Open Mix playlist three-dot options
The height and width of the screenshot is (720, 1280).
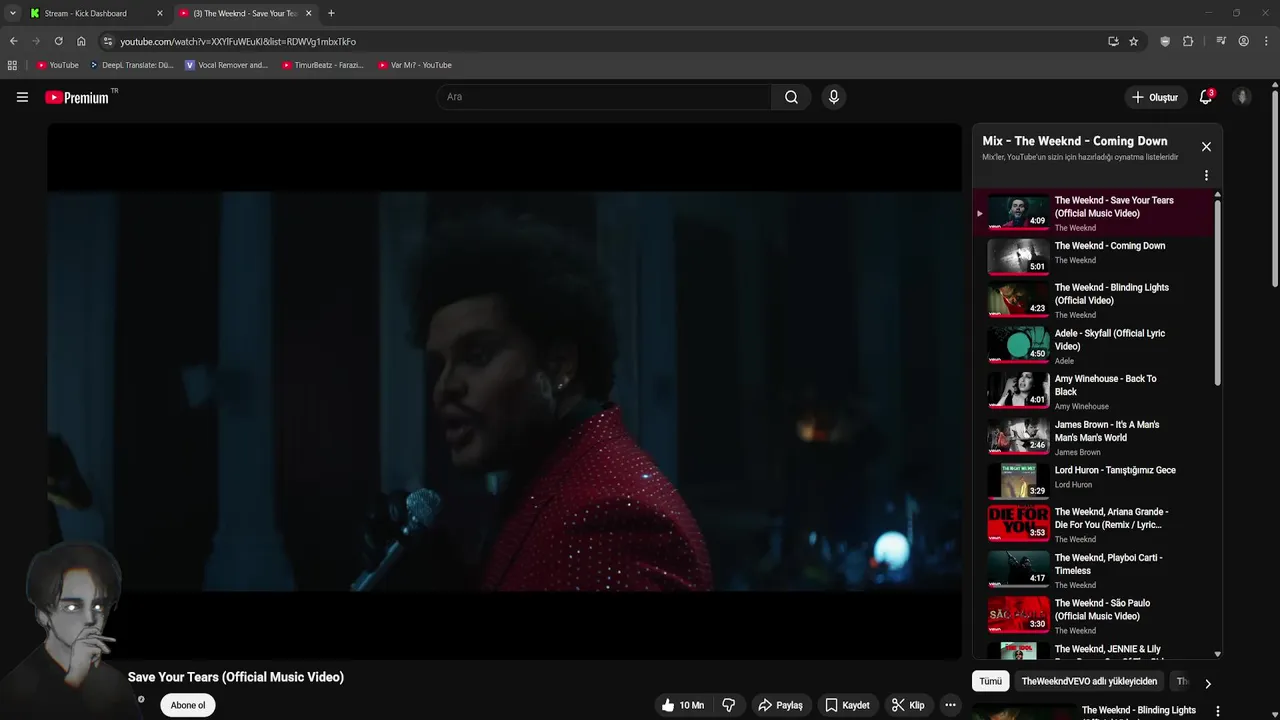pos(1206,175)
